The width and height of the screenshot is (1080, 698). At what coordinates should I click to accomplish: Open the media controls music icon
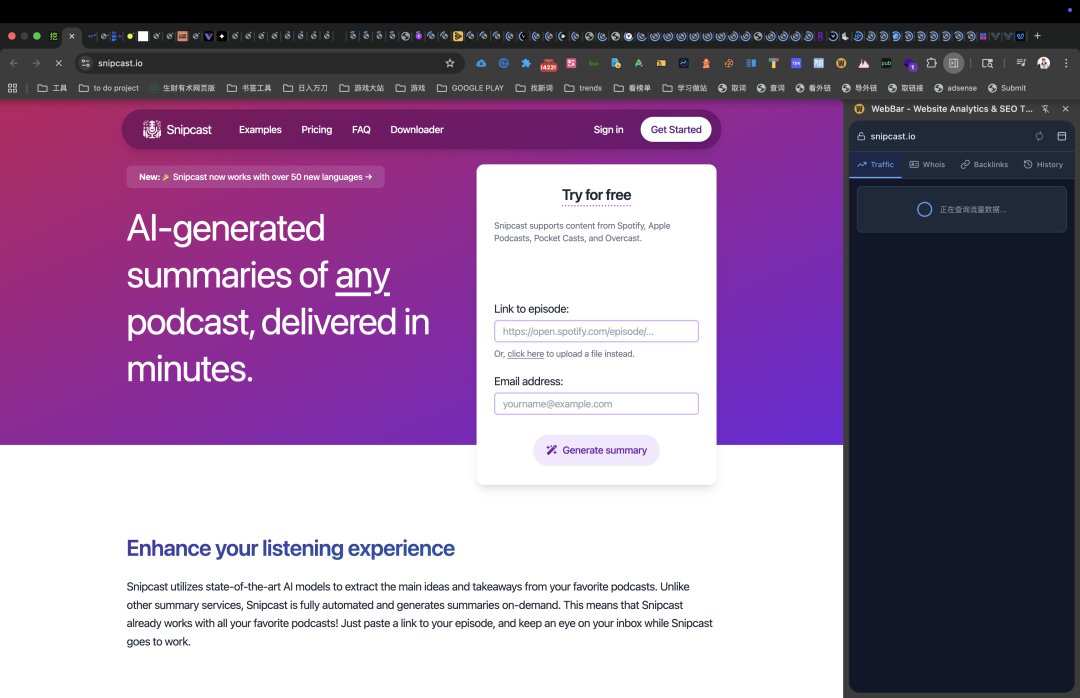point(1021,63)
